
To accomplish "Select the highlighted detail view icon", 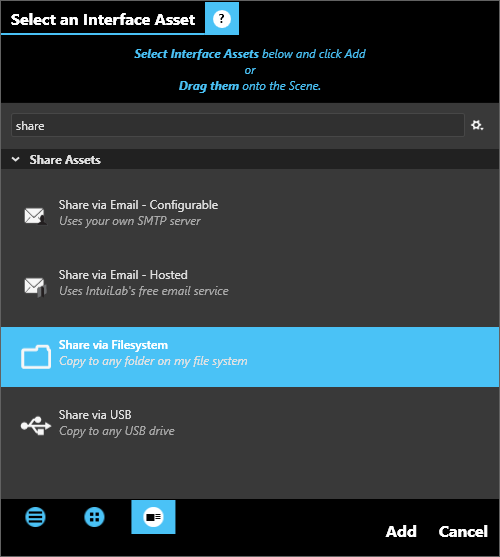I will (x=153, y=517).
